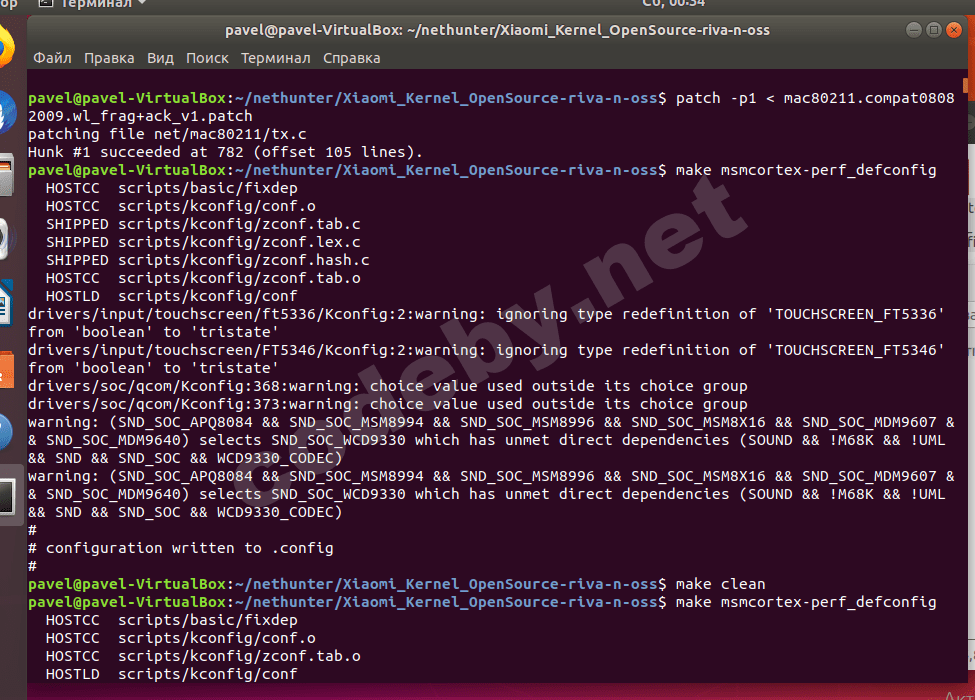Click 'TOUCHSCREEN_FT5336' in the warning
The image size is (975, 700).
(x=855, y=315)
